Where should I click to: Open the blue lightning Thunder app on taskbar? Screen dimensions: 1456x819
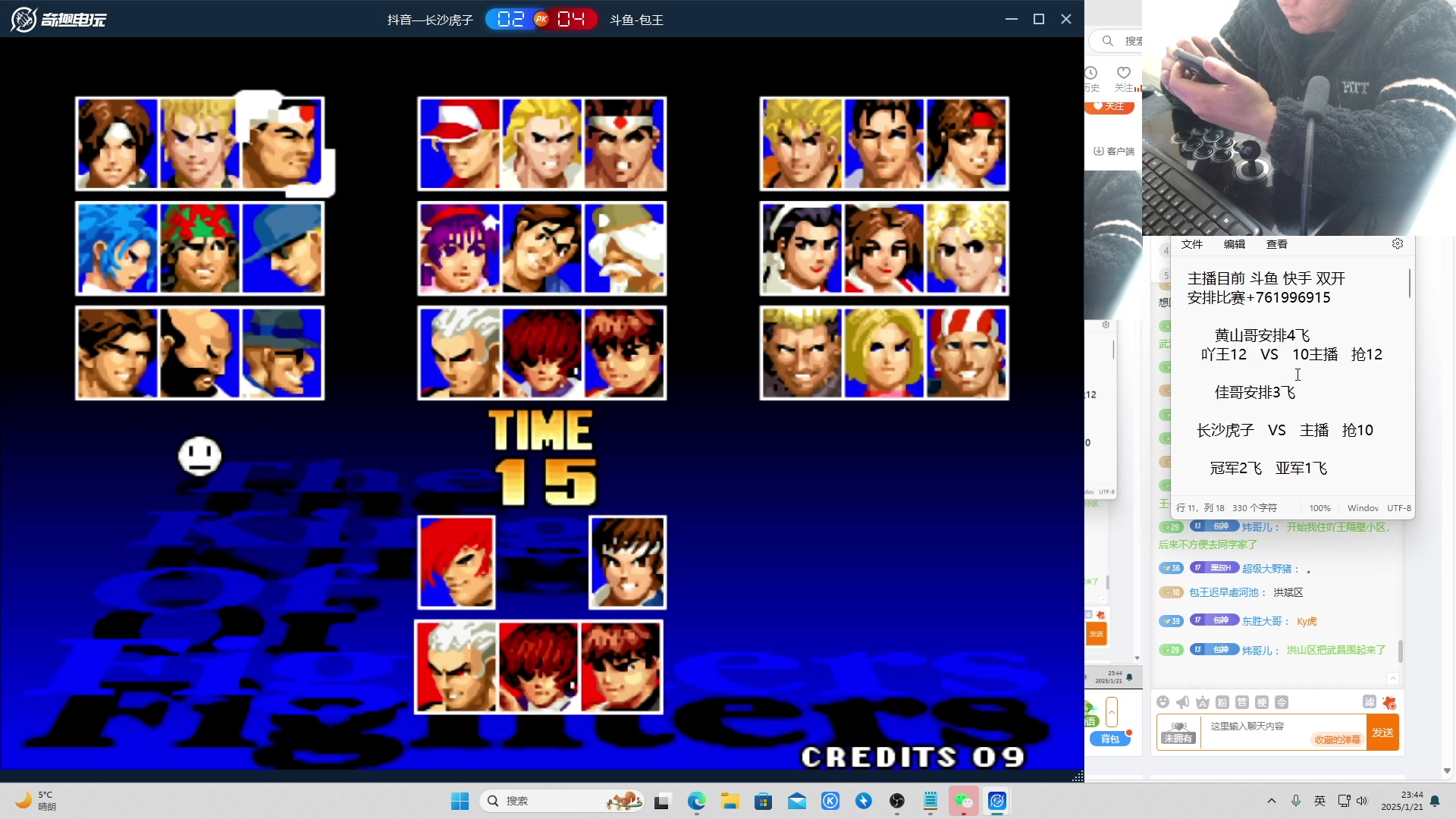(x=864, y=801)
